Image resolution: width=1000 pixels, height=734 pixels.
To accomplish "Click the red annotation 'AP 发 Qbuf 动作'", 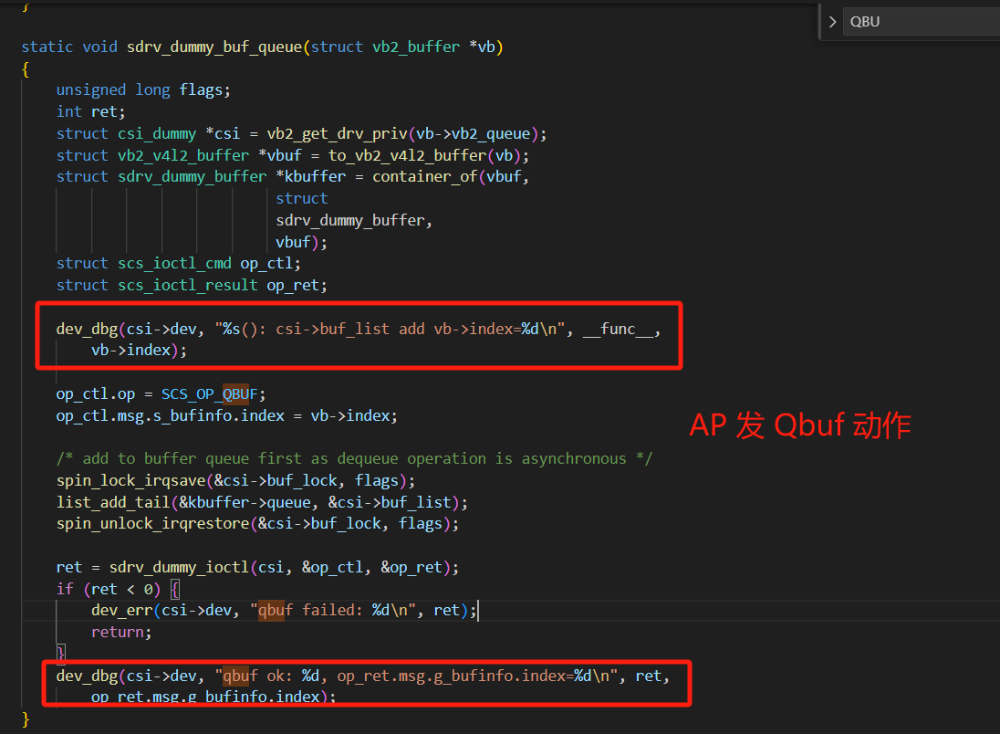I will click(800, 425).
